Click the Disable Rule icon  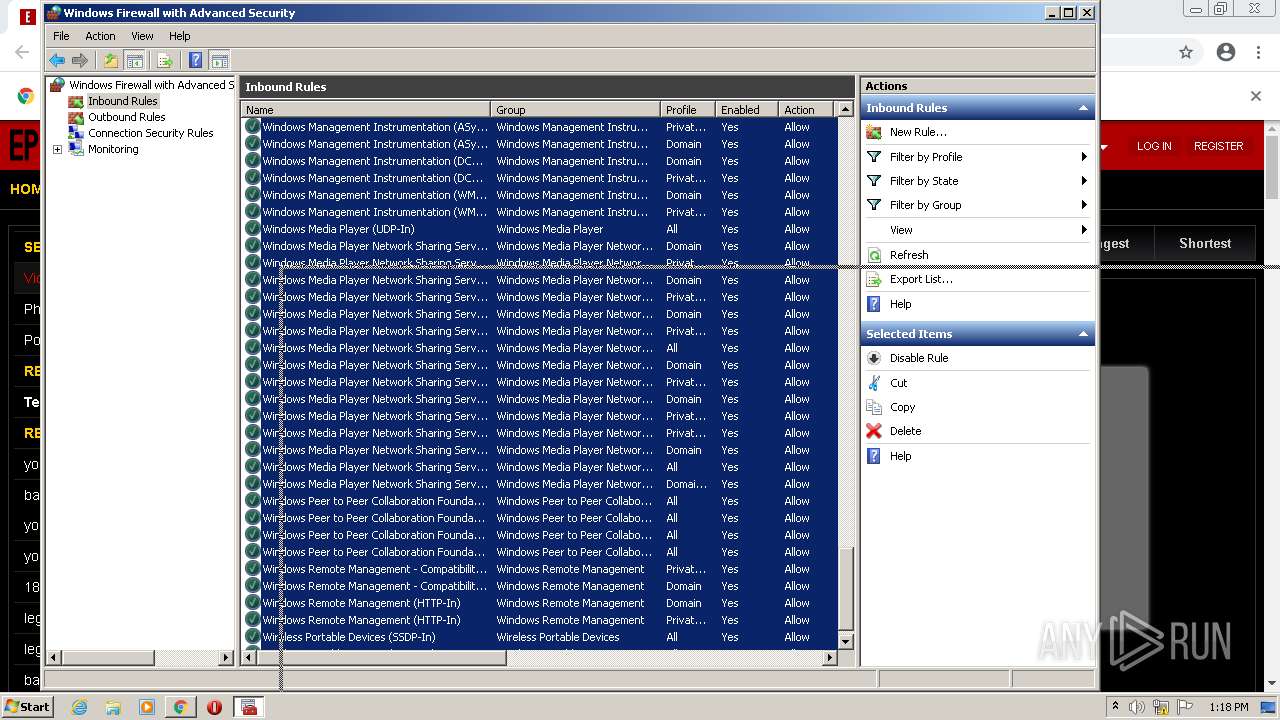tap(874, 358)
